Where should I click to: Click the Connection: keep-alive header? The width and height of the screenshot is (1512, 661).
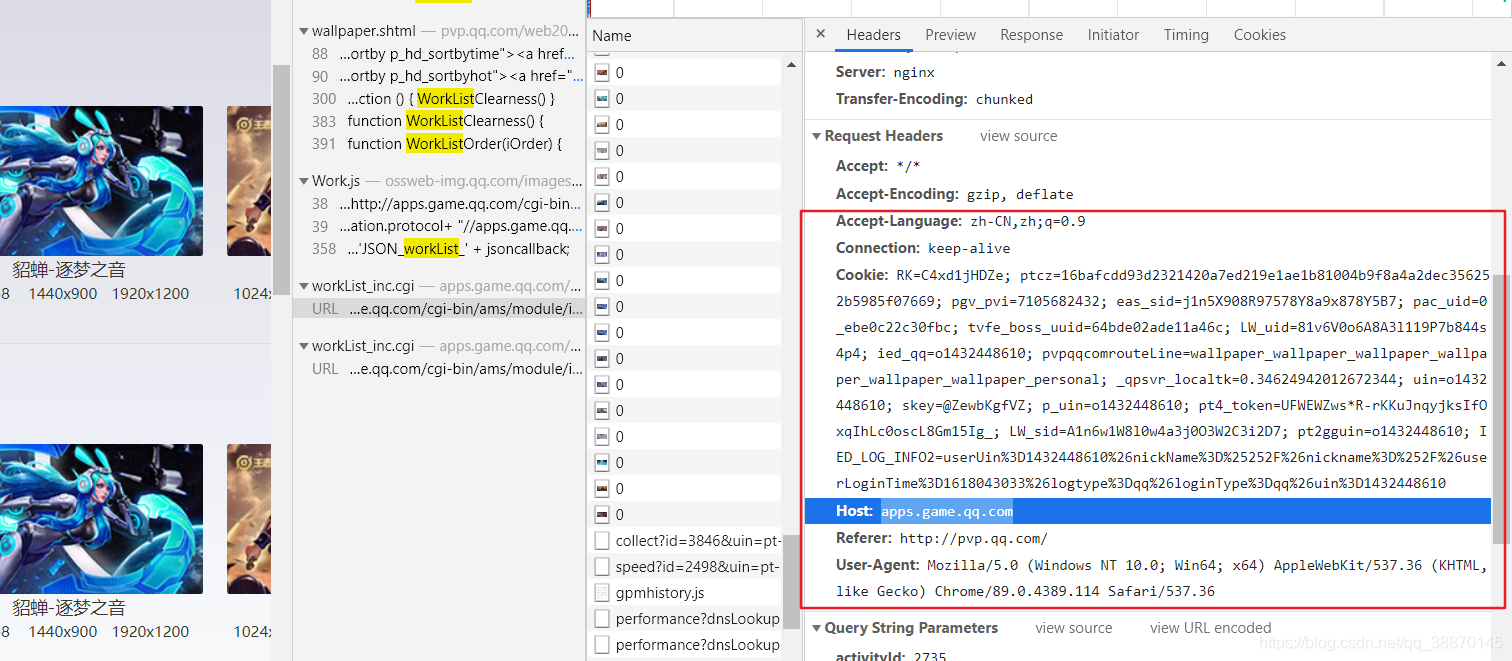click(x=923, y=248)
